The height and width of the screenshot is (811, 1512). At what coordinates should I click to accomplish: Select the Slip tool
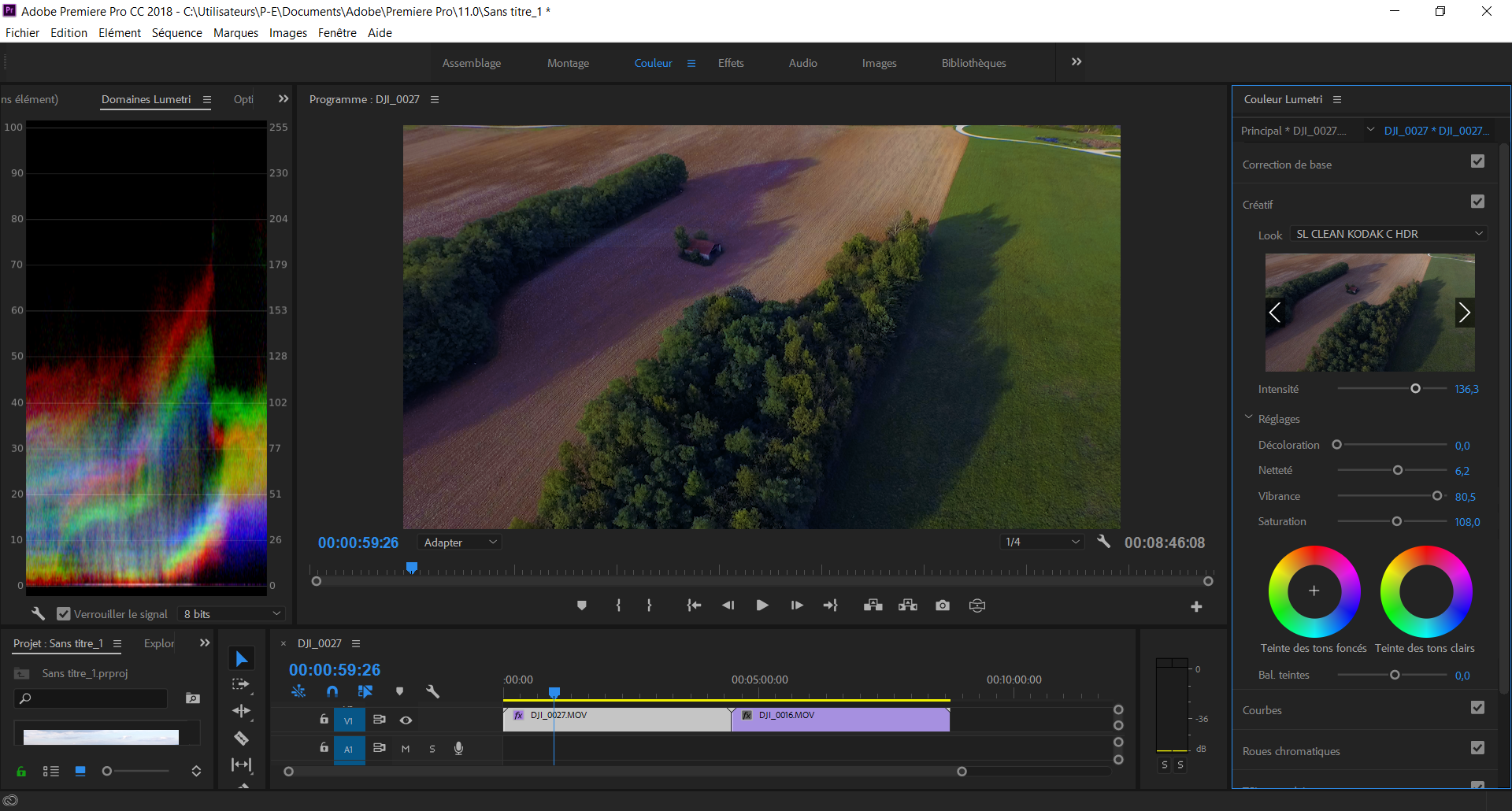[241, 765]
